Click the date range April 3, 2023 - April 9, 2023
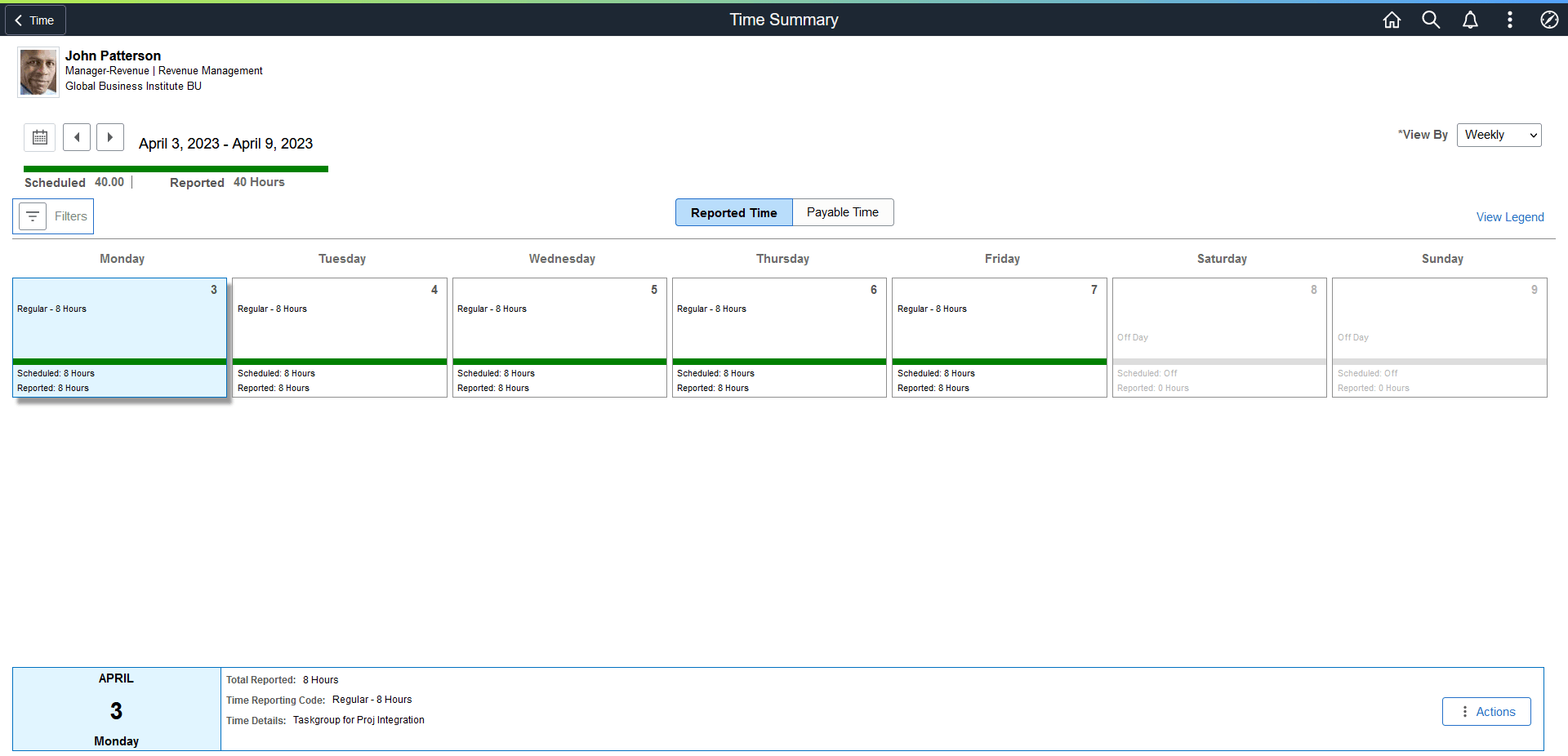This screenshot has height=756, width=1568. click(x=225, y=144)
